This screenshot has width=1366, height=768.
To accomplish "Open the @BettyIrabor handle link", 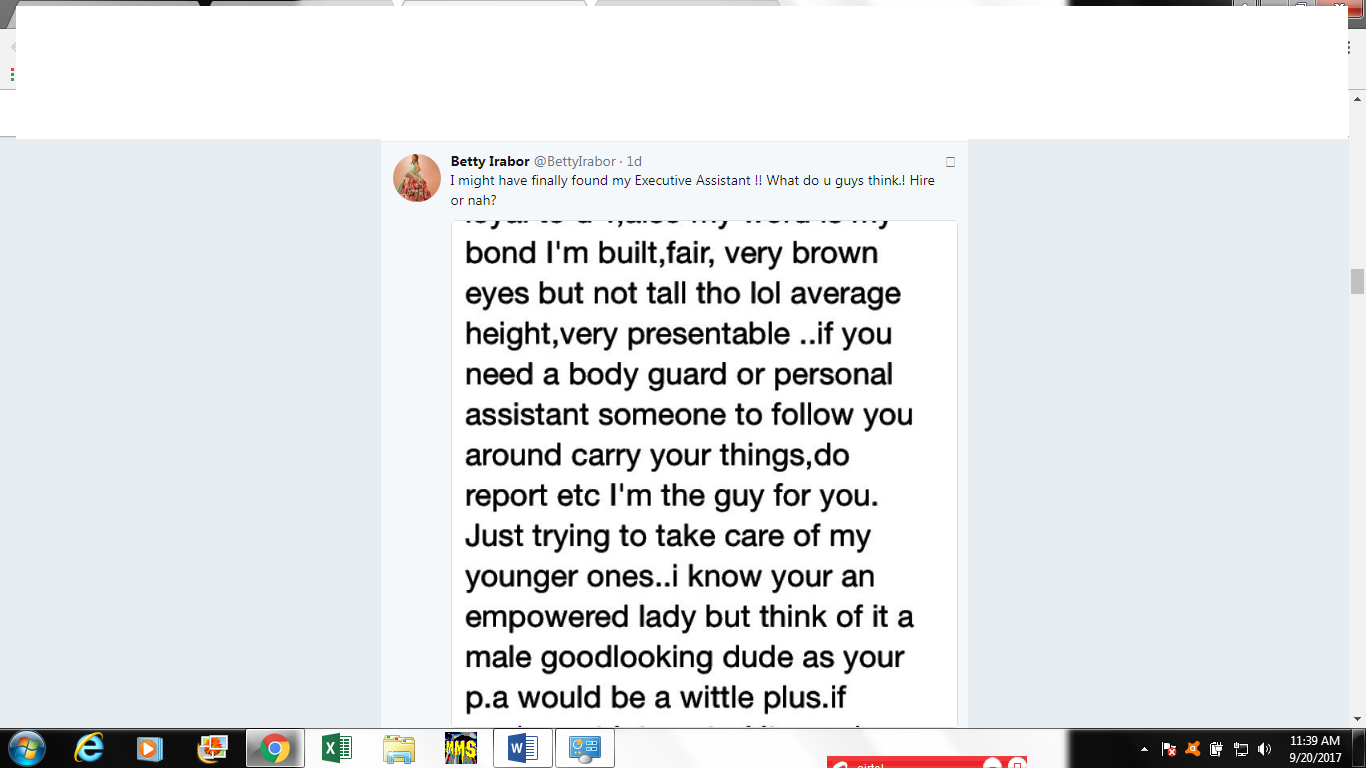I will (x=575, y=161).
